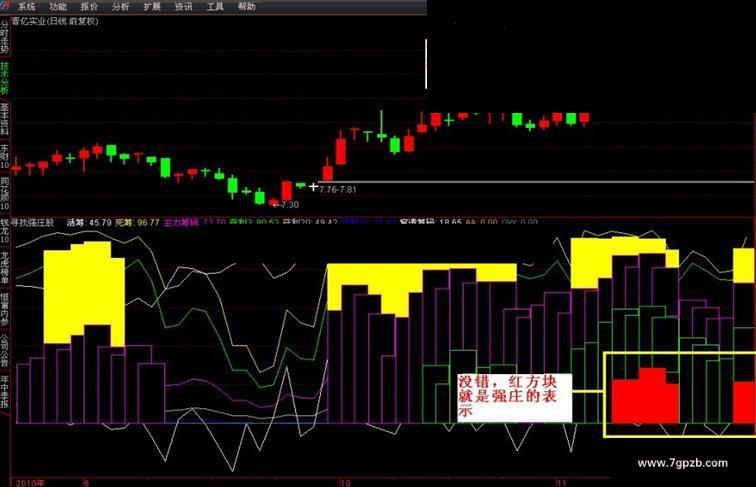Open the 扩展 menu
The height and width of the screenshot is (487, 756).
point(152,7)
